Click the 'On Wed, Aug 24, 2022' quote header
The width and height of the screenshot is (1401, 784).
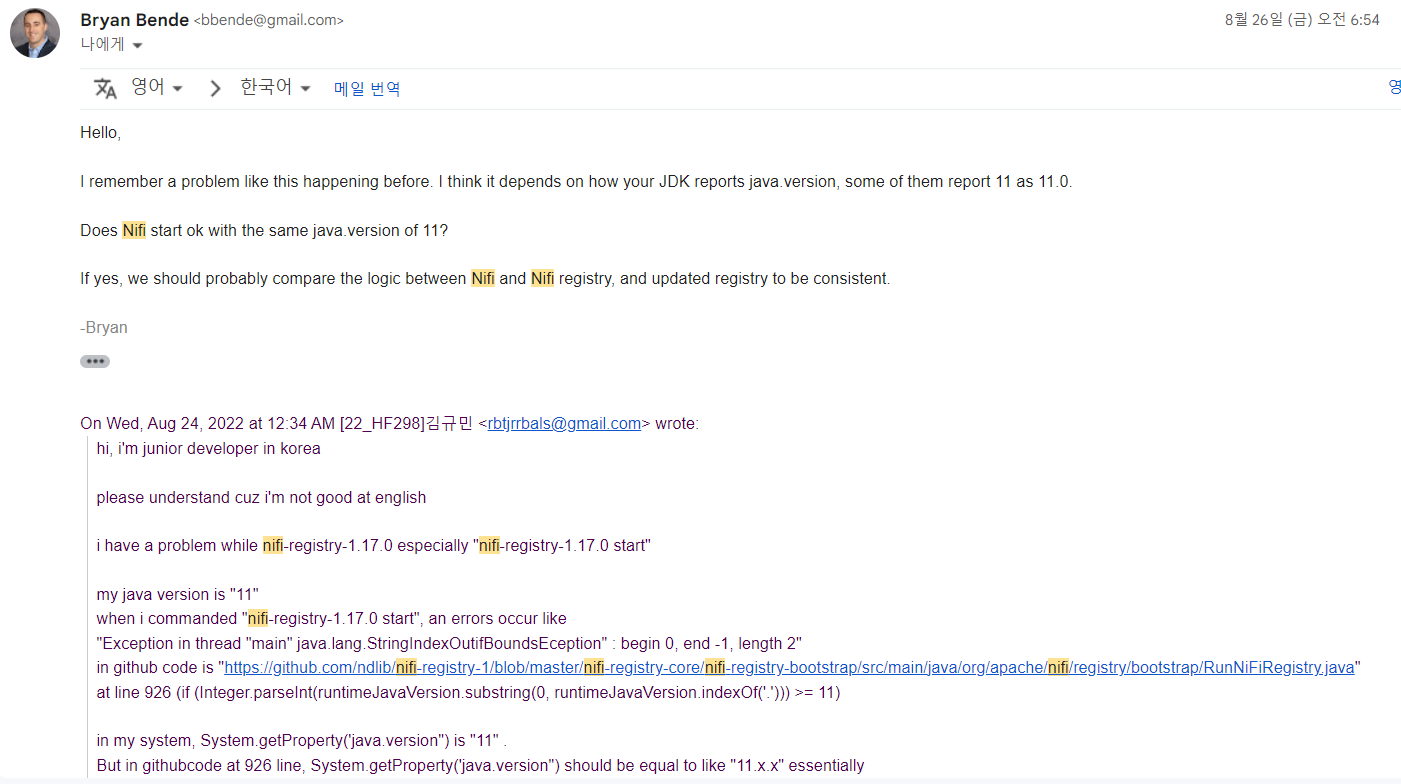390,424
